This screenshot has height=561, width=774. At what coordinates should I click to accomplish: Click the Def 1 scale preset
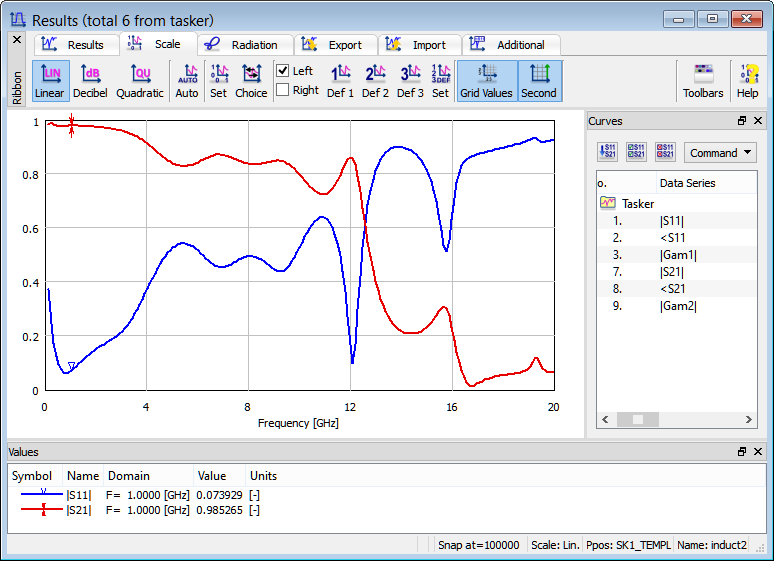tap(341, 80)
